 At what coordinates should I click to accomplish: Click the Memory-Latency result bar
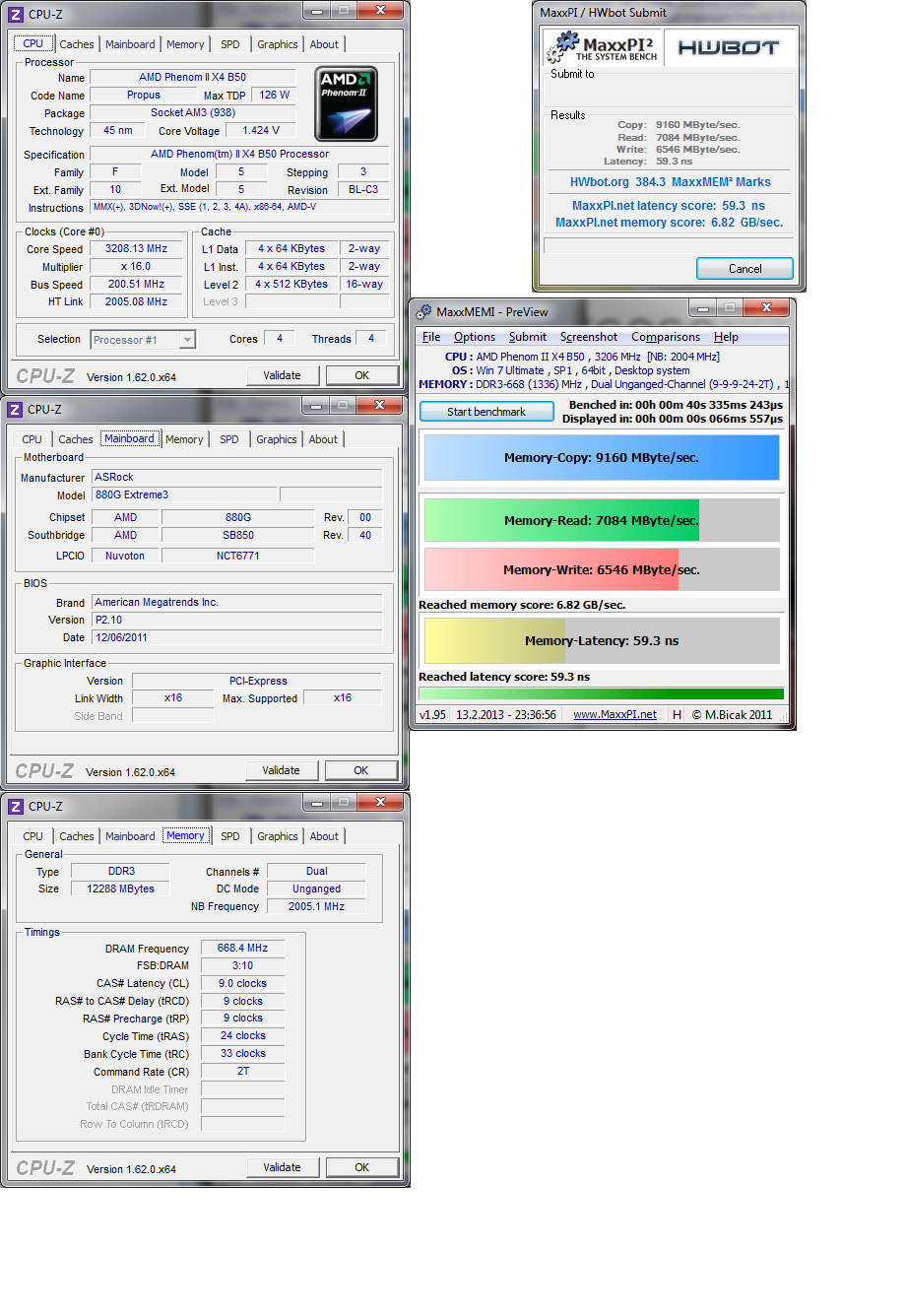pyautogui.click(x=602, y=640)
